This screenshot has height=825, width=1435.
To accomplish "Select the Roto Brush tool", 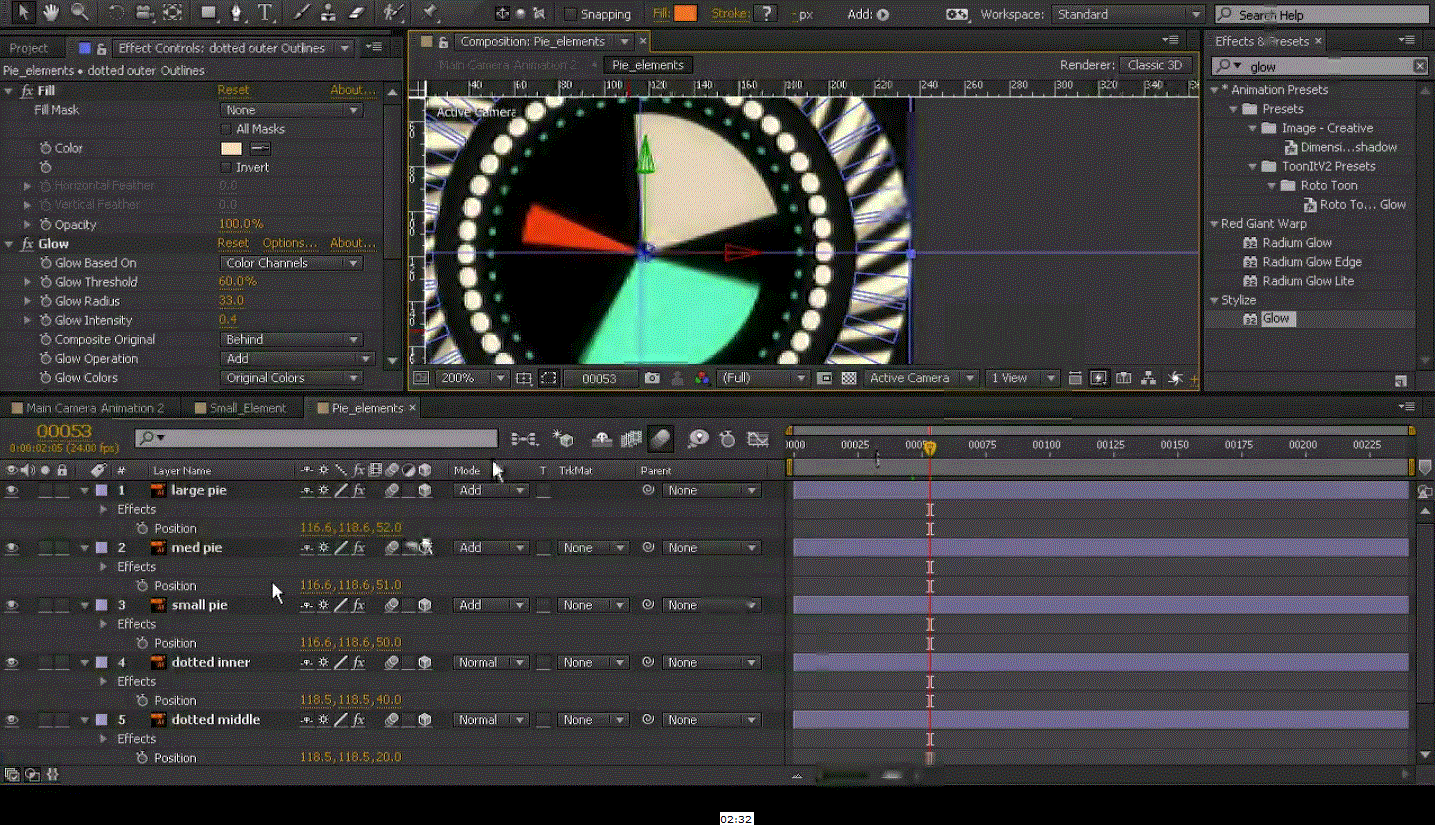I will (393, 13).
